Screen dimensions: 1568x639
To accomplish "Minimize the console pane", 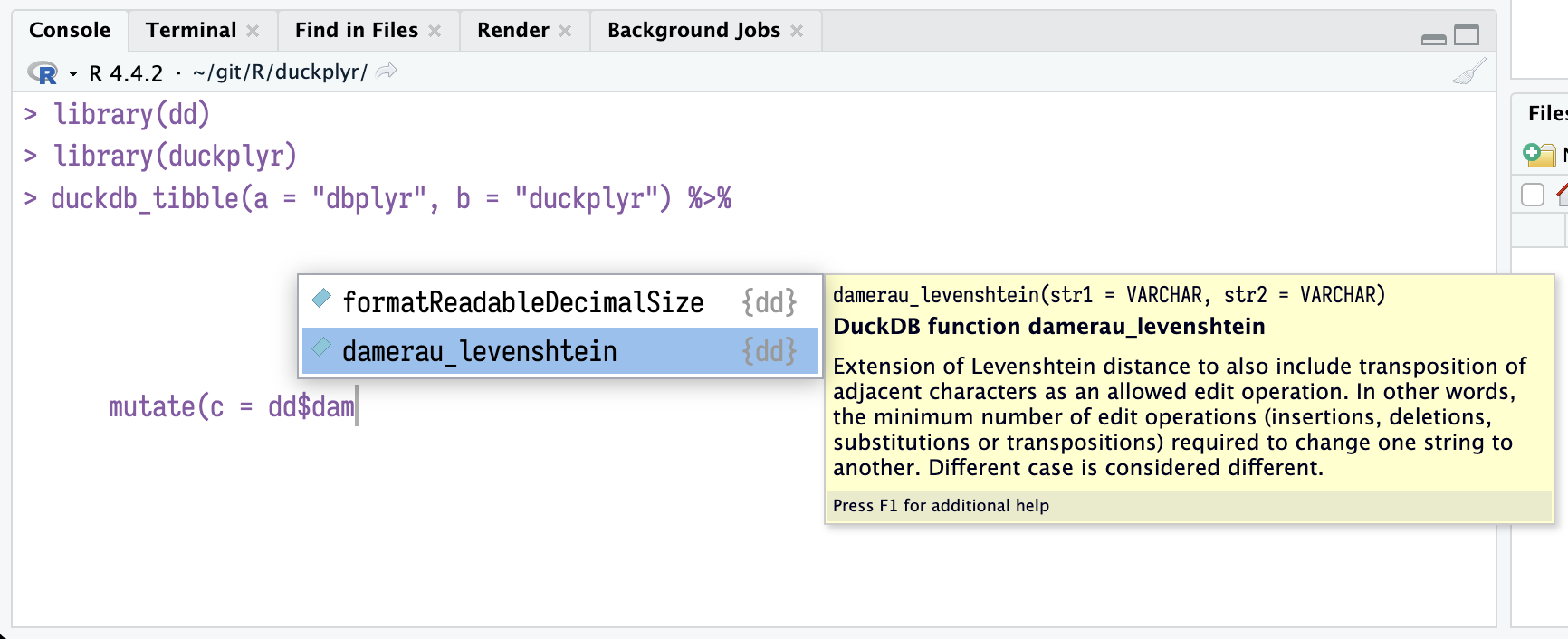I will click(x=1433, y=38).
